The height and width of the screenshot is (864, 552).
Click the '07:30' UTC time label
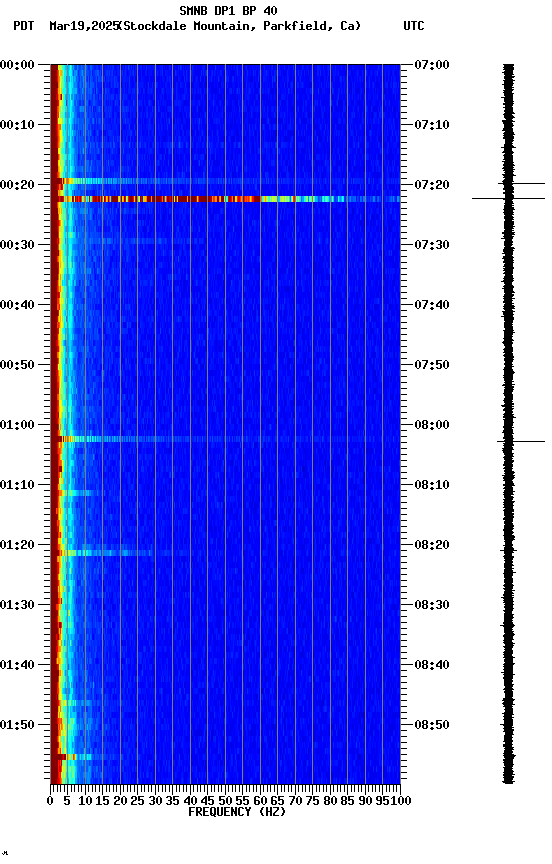point(432,245)
